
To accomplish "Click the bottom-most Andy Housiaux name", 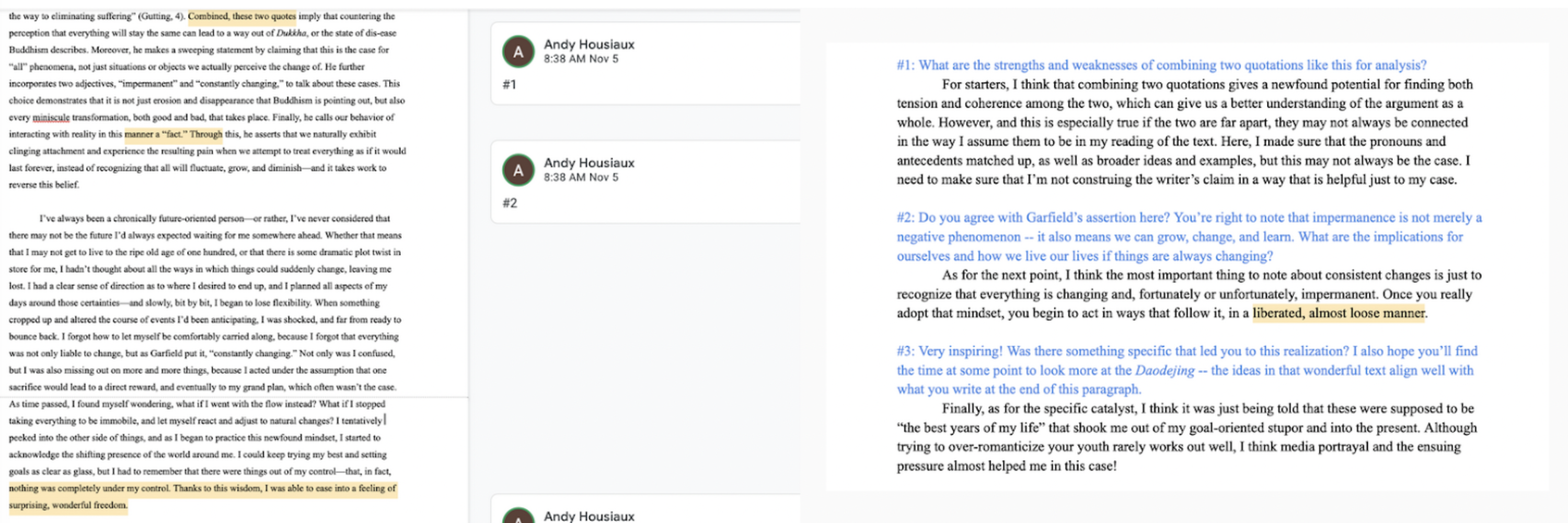I will [589, 516].
